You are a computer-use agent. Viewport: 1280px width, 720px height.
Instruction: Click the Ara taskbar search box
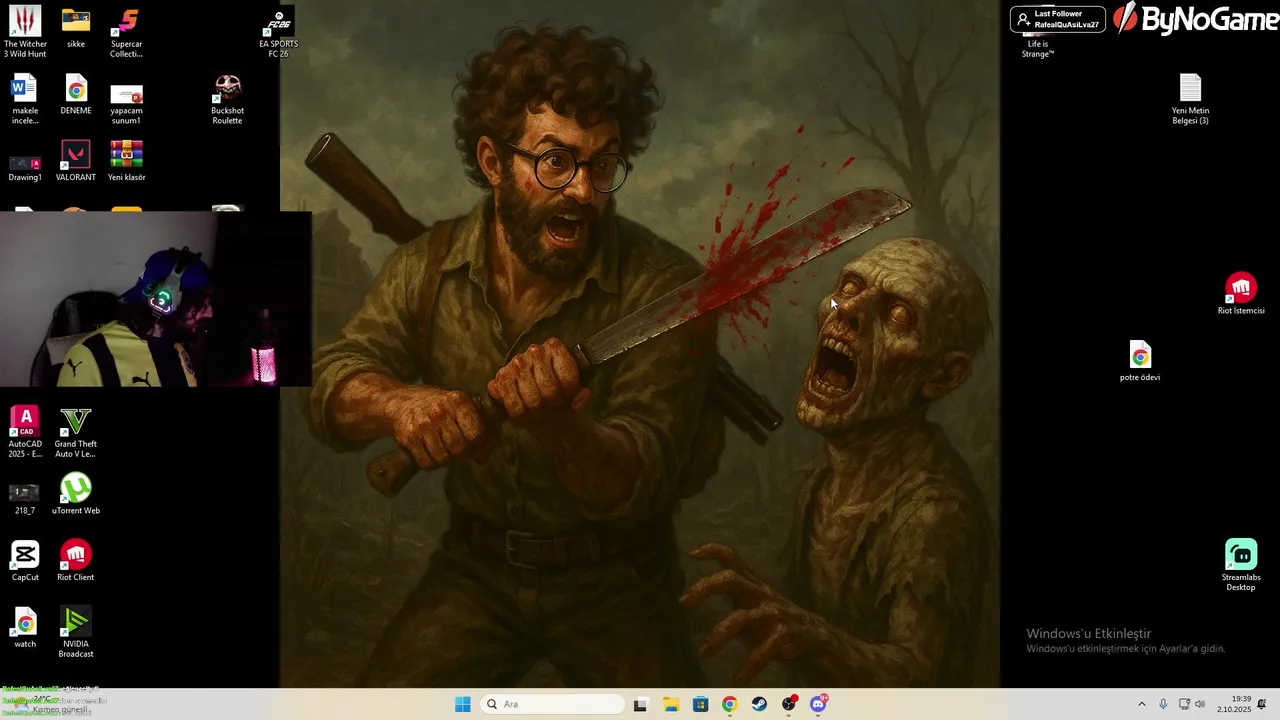[x=552, y=704]
